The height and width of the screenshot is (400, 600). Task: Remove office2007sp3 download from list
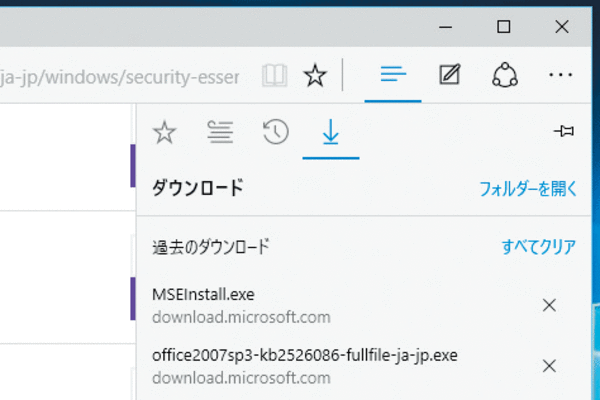[549, 366]
